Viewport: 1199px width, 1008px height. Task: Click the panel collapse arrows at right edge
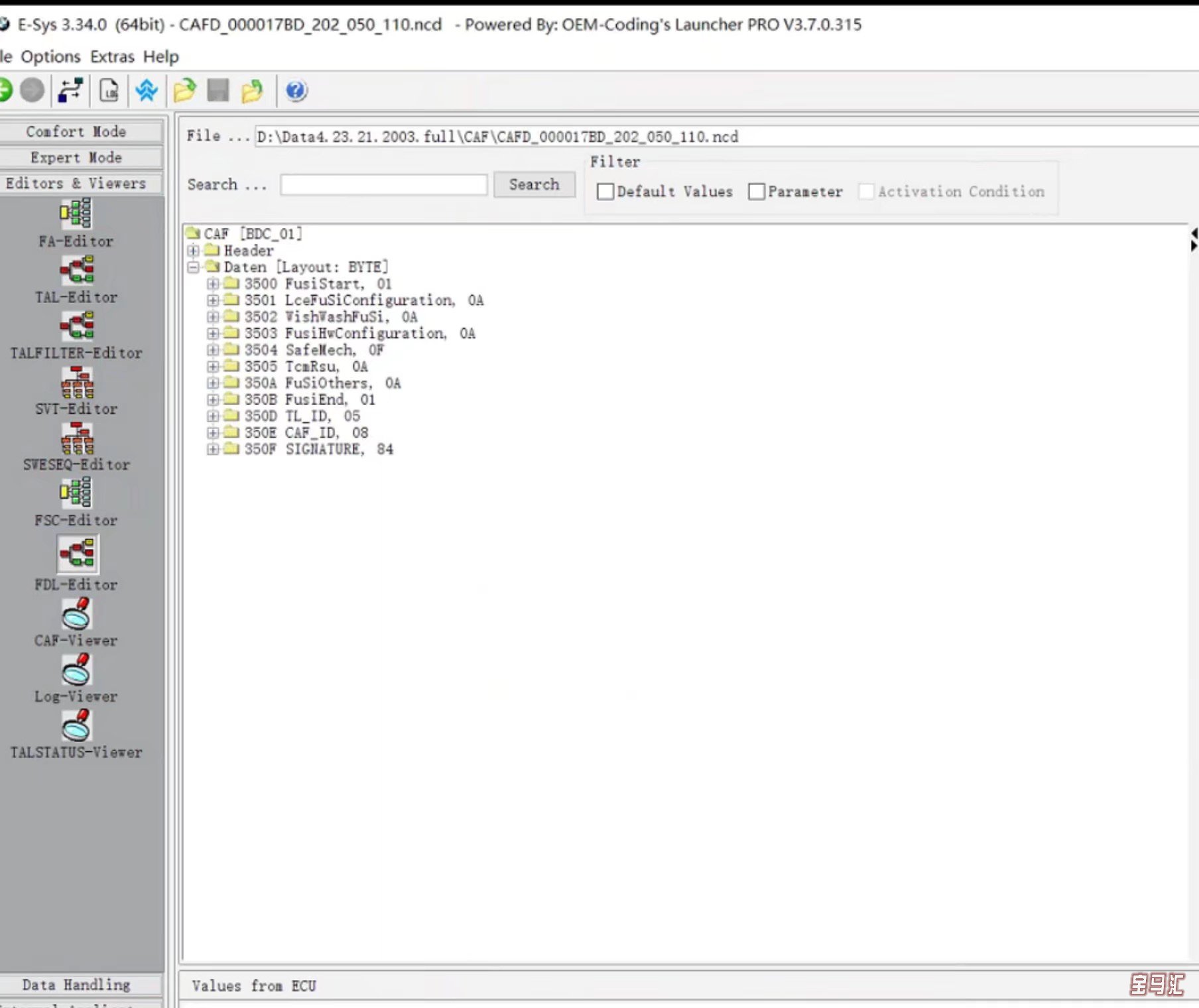[1194, 239]
